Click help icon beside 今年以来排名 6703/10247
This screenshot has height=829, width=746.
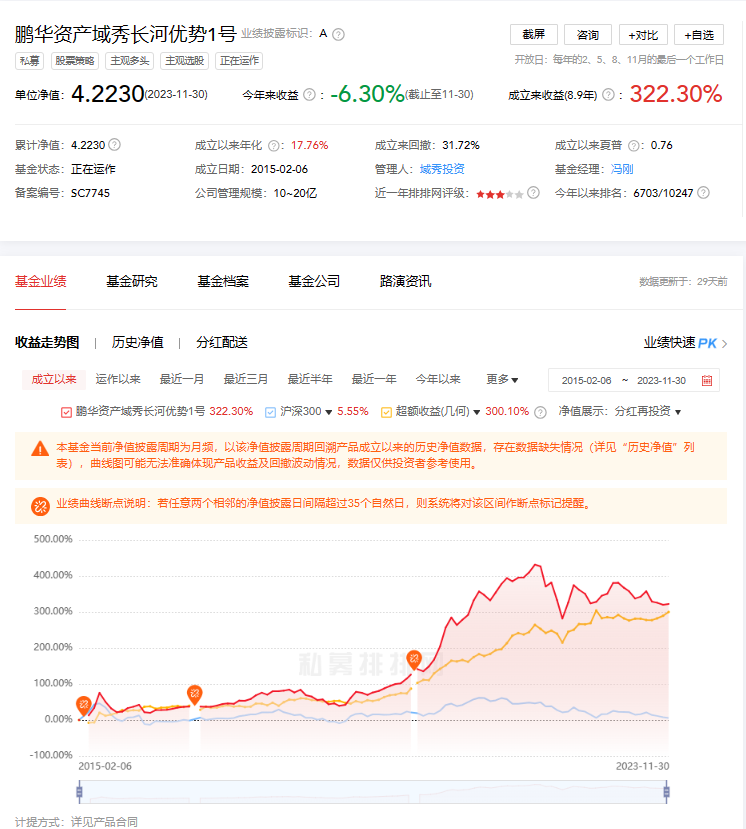(x=703, y=192)
